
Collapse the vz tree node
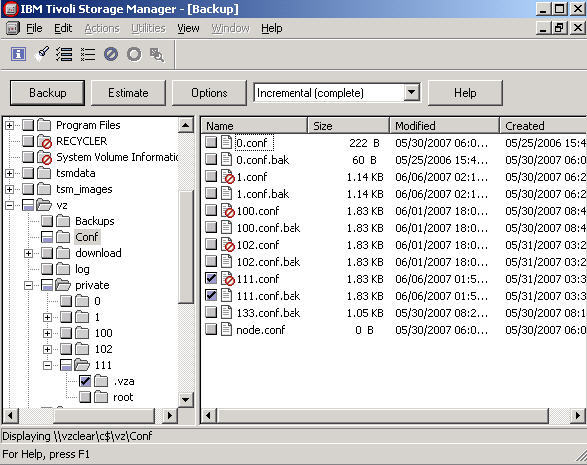tap(9, 206)
